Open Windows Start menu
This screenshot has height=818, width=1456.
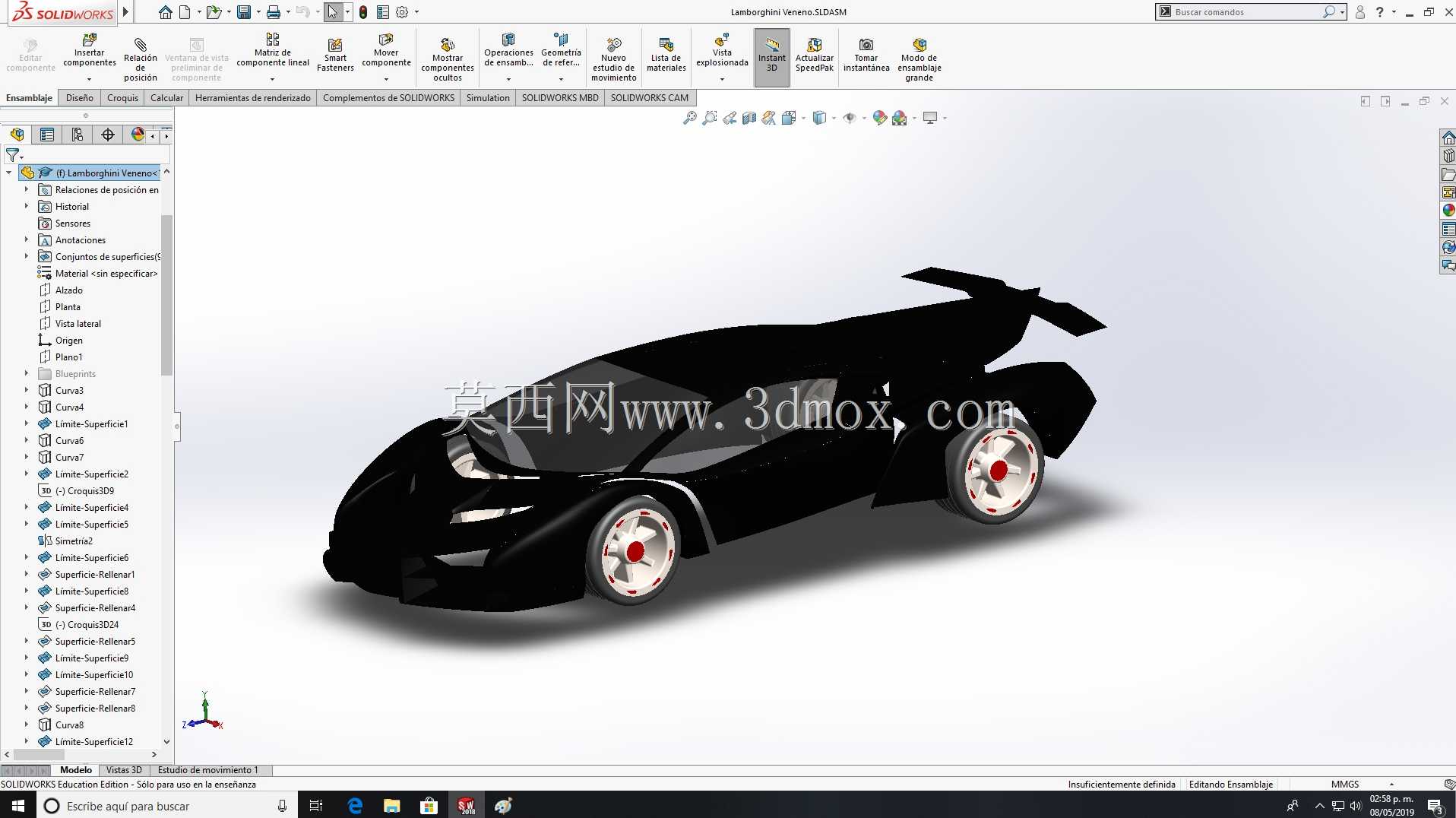[18, 806]
